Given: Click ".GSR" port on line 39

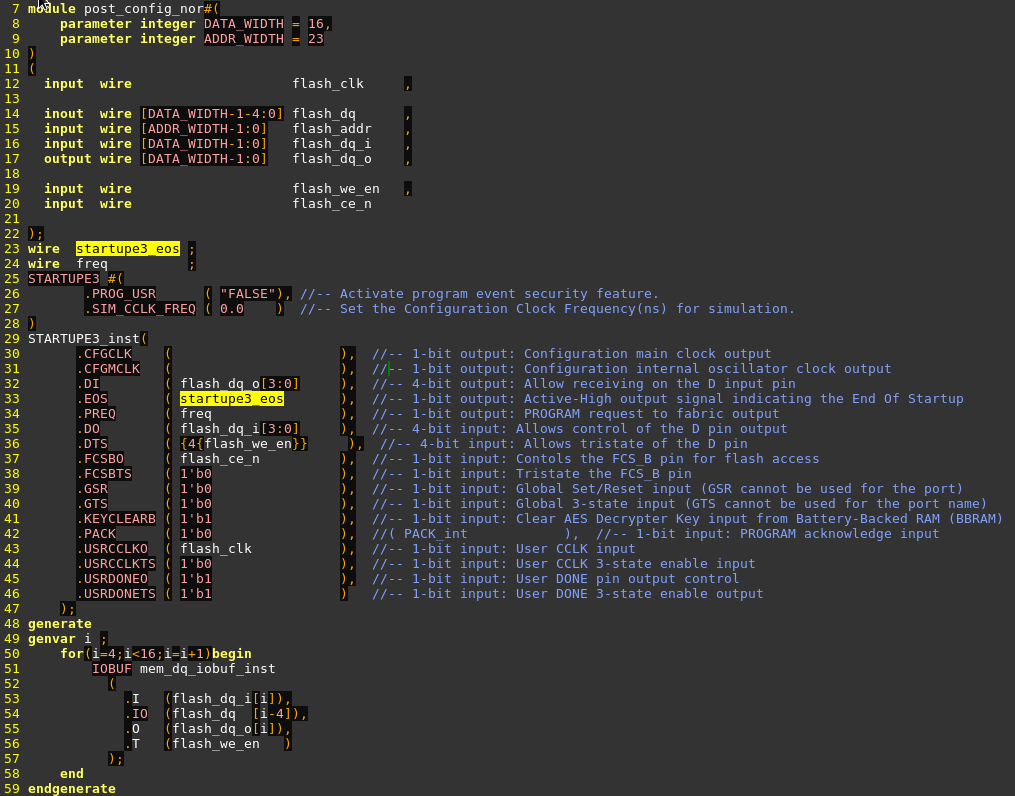Looking at the screenshot, I should tap(92, 489).
